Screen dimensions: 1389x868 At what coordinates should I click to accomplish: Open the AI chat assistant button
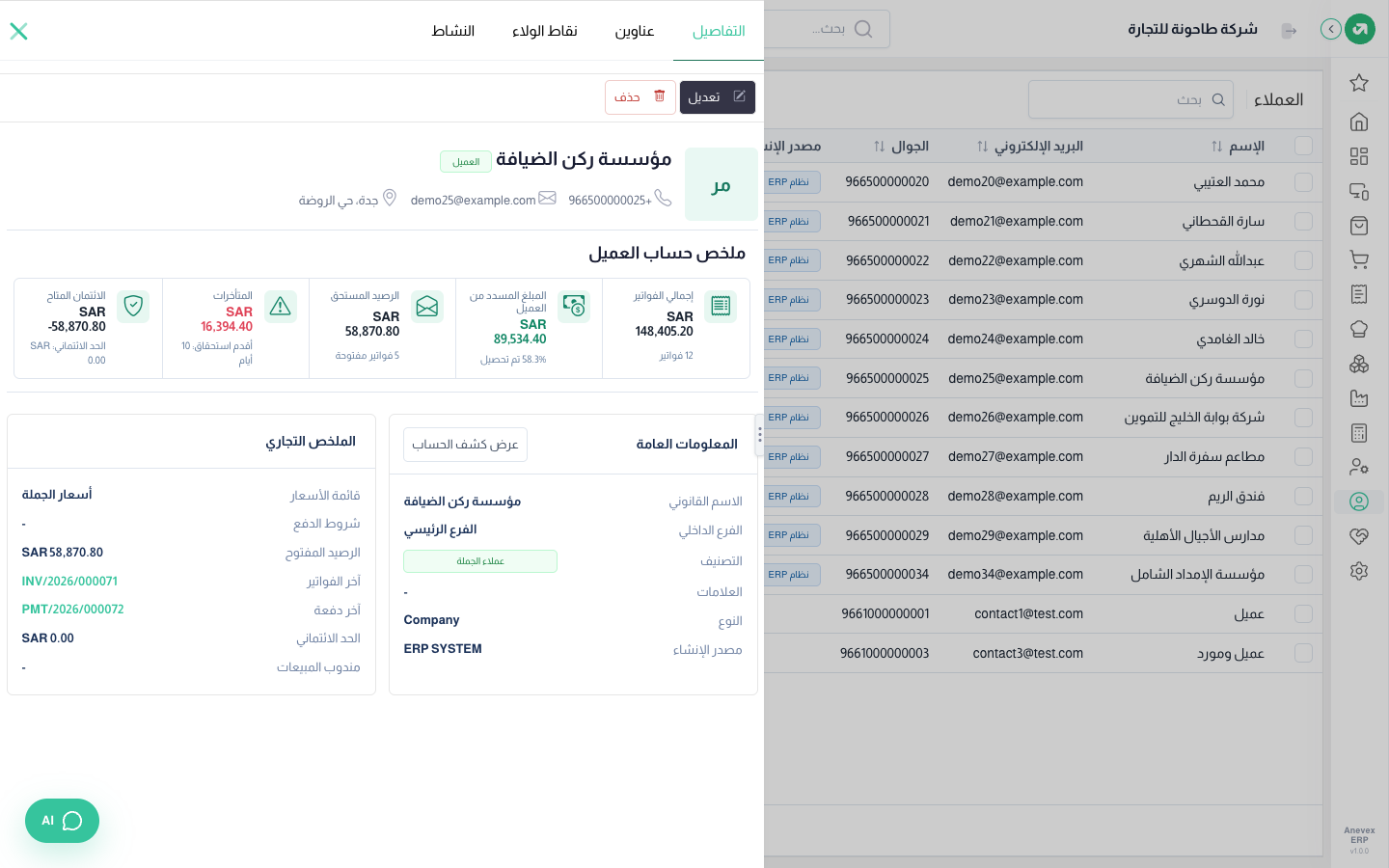point(62,821)
